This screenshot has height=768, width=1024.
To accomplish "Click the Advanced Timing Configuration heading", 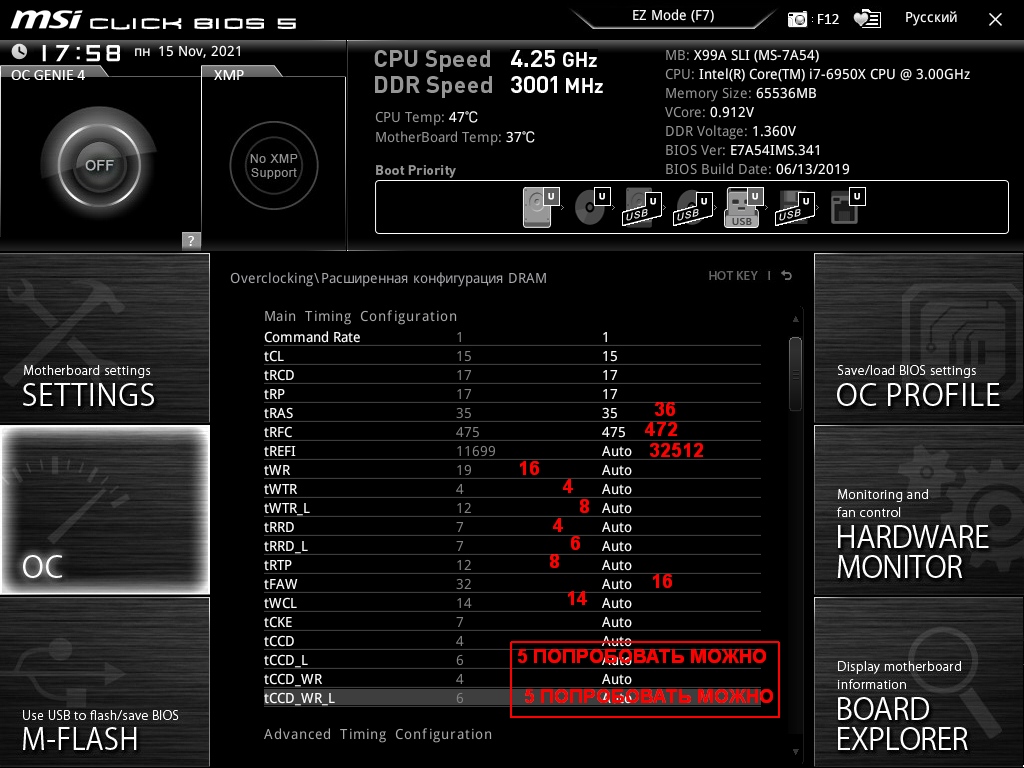I will (378, 734).
